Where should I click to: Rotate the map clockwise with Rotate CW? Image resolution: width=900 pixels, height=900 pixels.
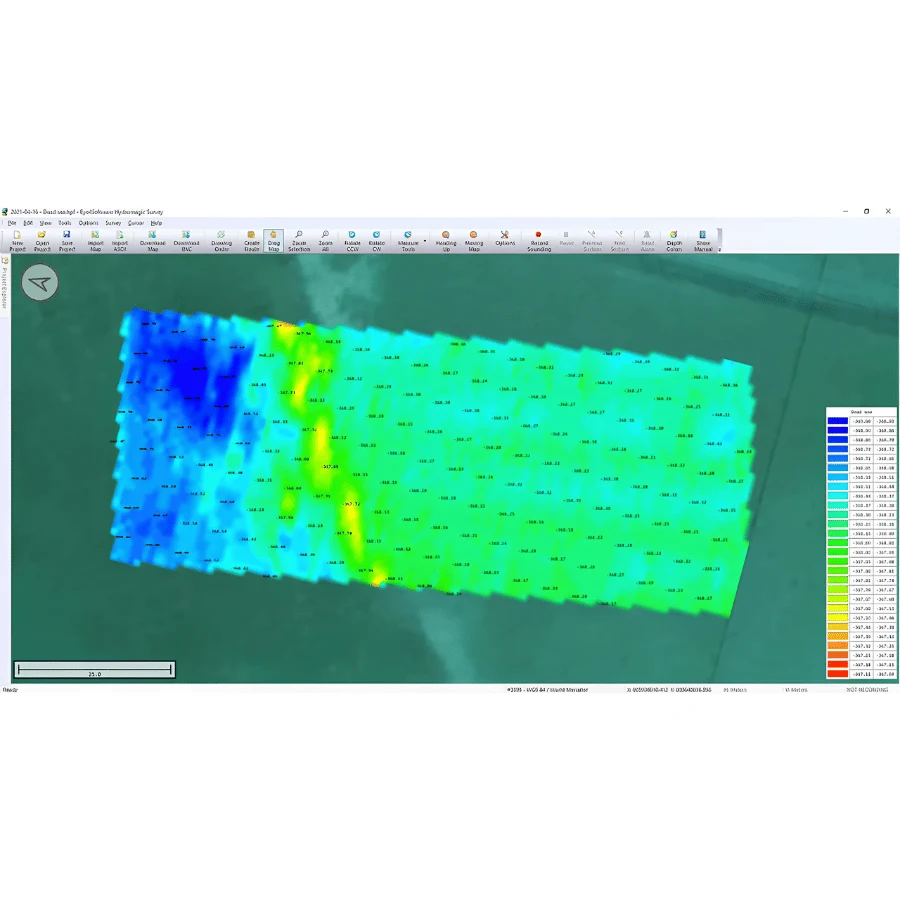(377, 241)
